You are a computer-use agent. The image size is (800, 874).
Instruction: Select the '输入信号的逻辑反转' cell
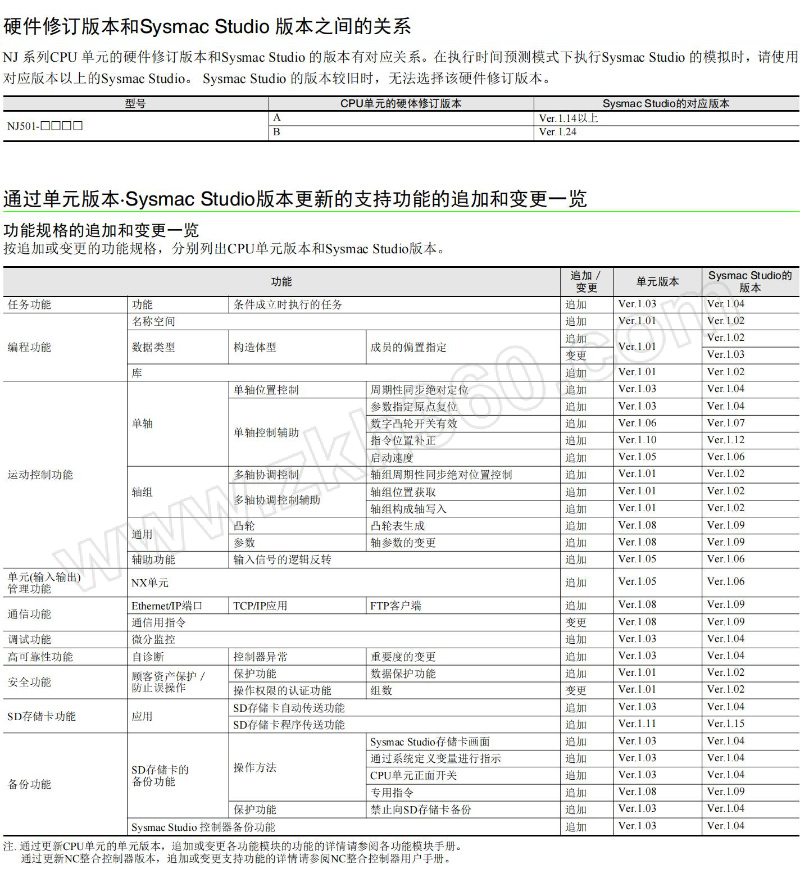(x=282, y=560)
